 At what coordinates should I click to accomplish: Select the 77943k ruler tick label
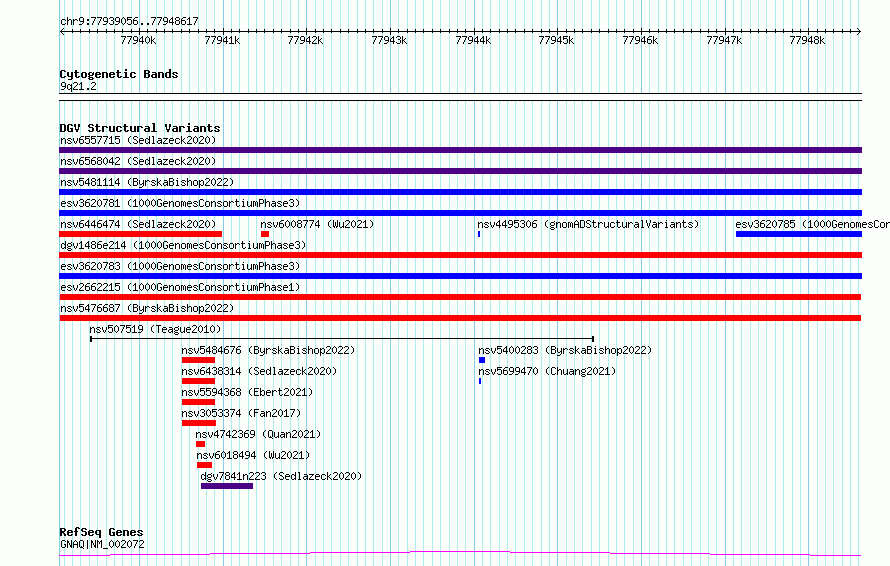[x=389, y=40]
